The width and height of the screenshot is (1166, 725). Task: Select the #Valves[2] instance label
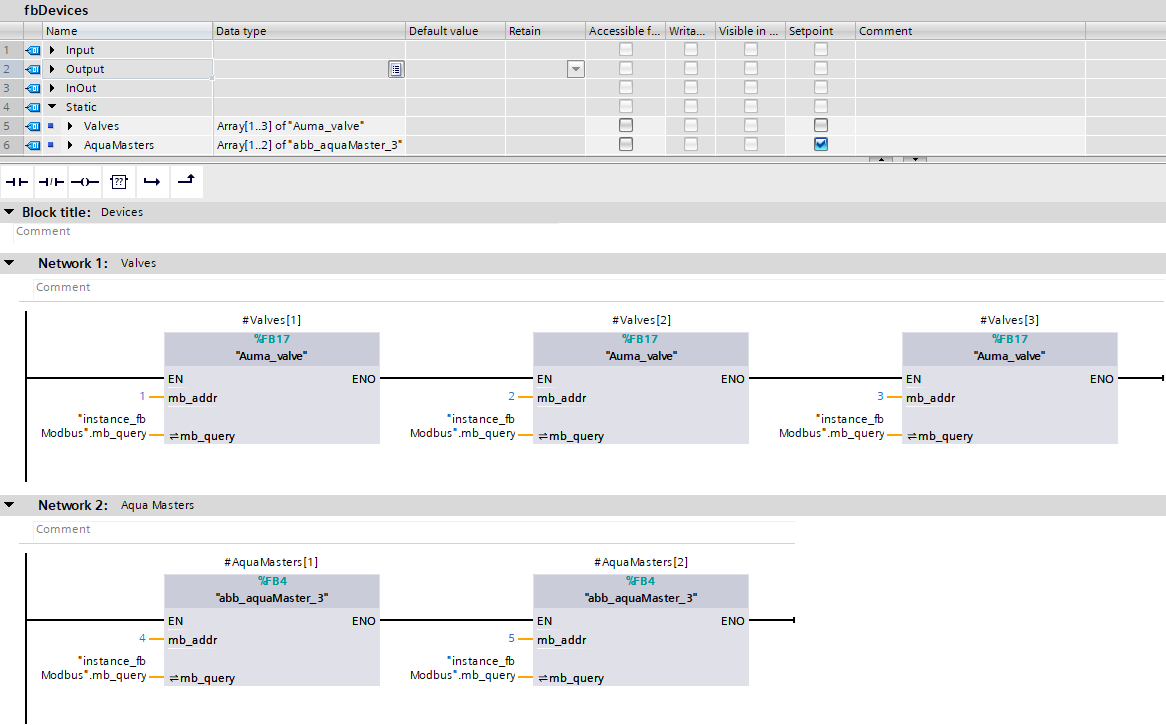[641, 320]
